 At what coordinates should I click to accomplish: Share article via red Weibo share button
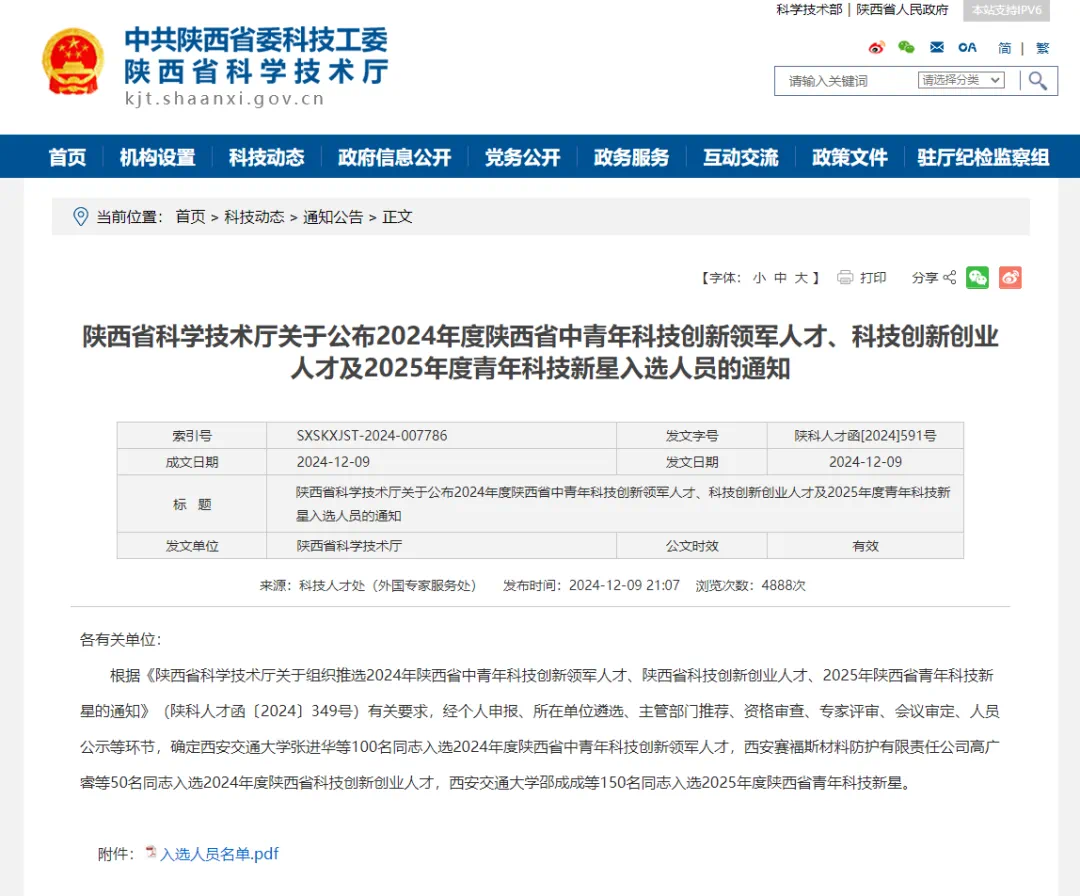point(1010,278)
